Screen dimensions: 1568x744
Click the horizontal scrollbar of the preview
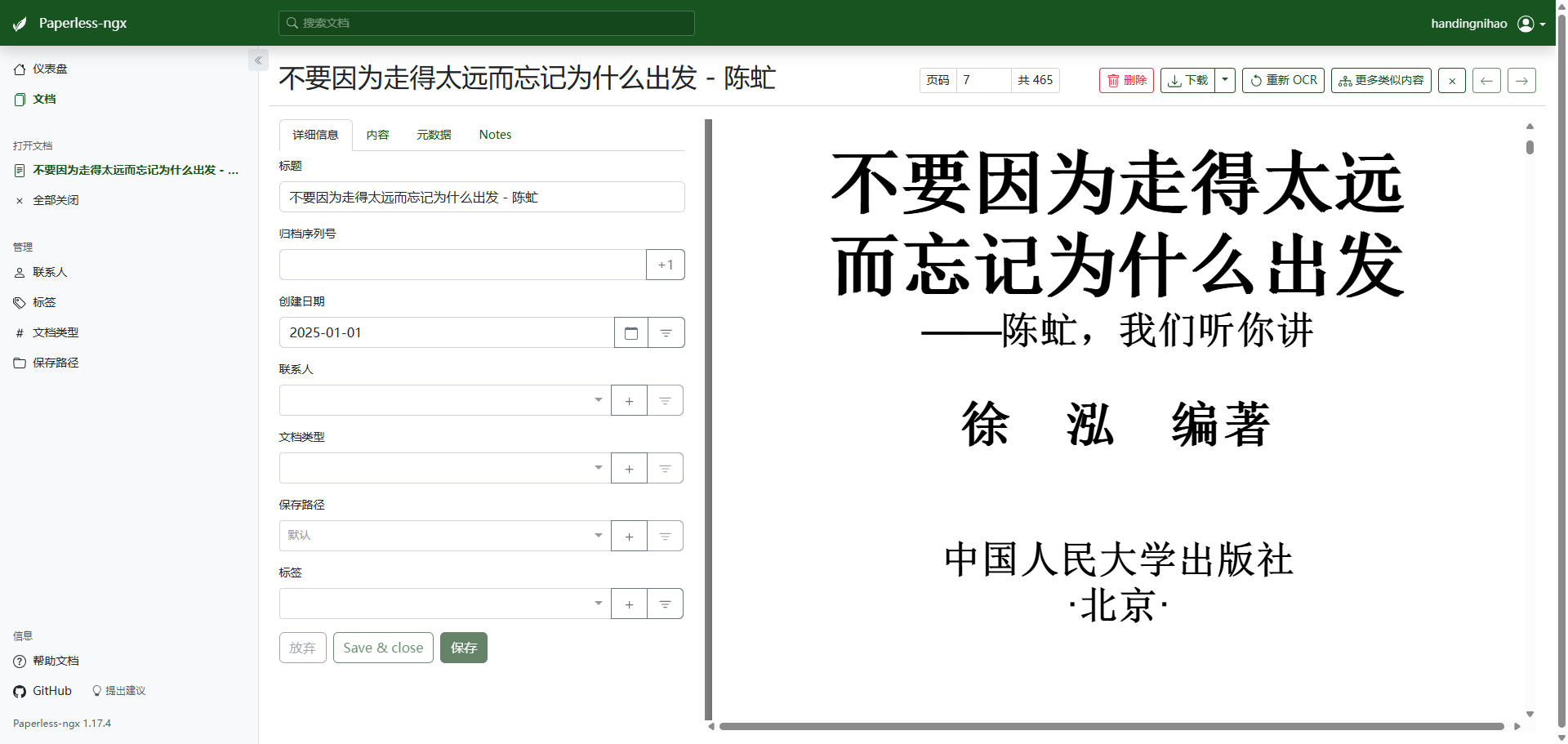point(1111,726)
